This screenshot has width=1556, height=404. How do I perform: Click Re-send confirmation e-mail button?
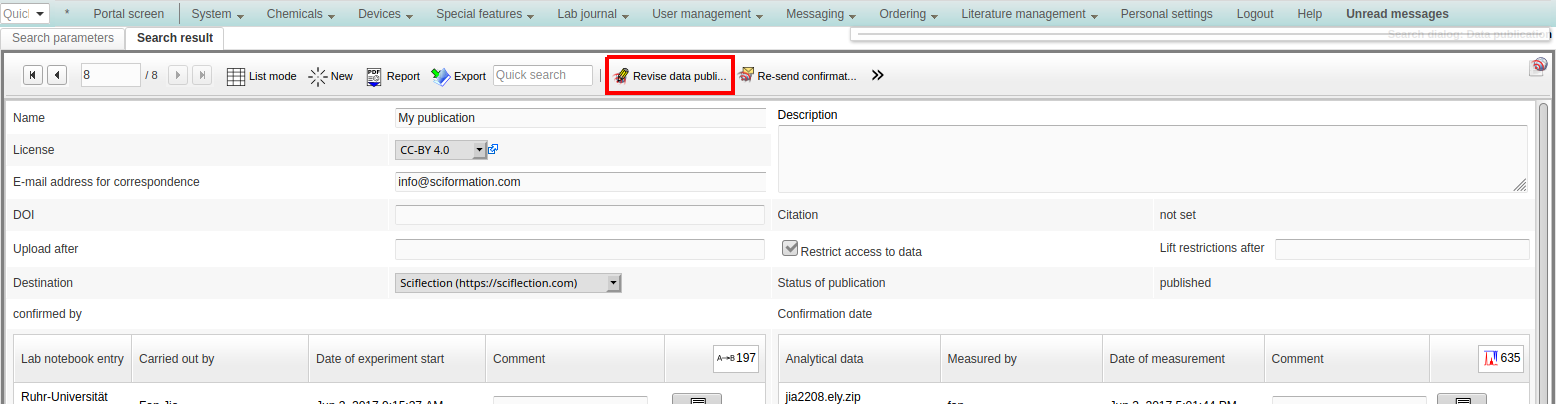(x=797, y=76)
